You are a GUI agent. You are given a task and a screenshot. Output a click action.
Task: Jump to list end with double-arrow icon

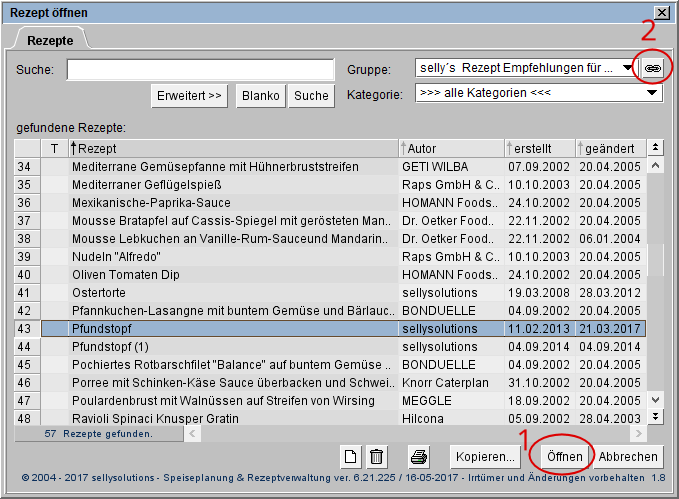(655, 416)
